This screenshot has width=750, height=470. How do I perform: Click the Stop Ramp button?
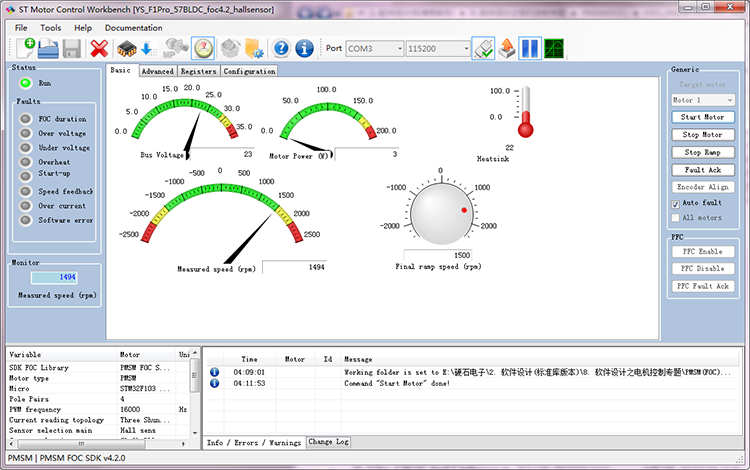[703, 153]
